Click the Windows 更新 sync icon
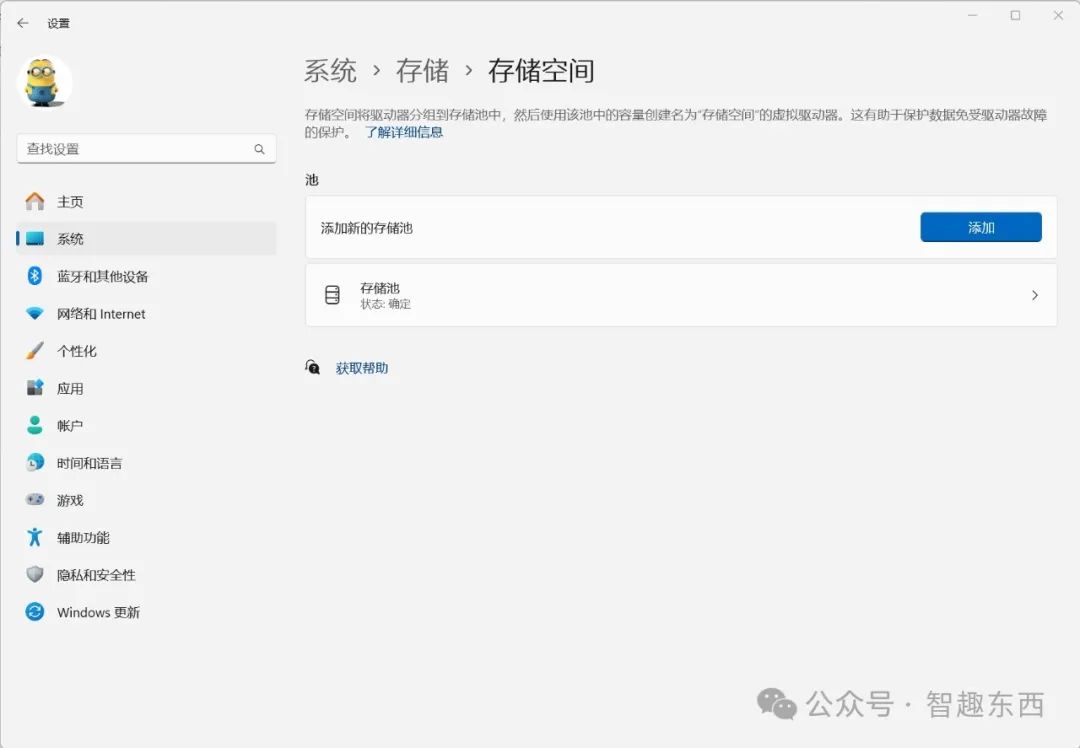This screenshot has width=1080, height=748. [x=35, y=612]
